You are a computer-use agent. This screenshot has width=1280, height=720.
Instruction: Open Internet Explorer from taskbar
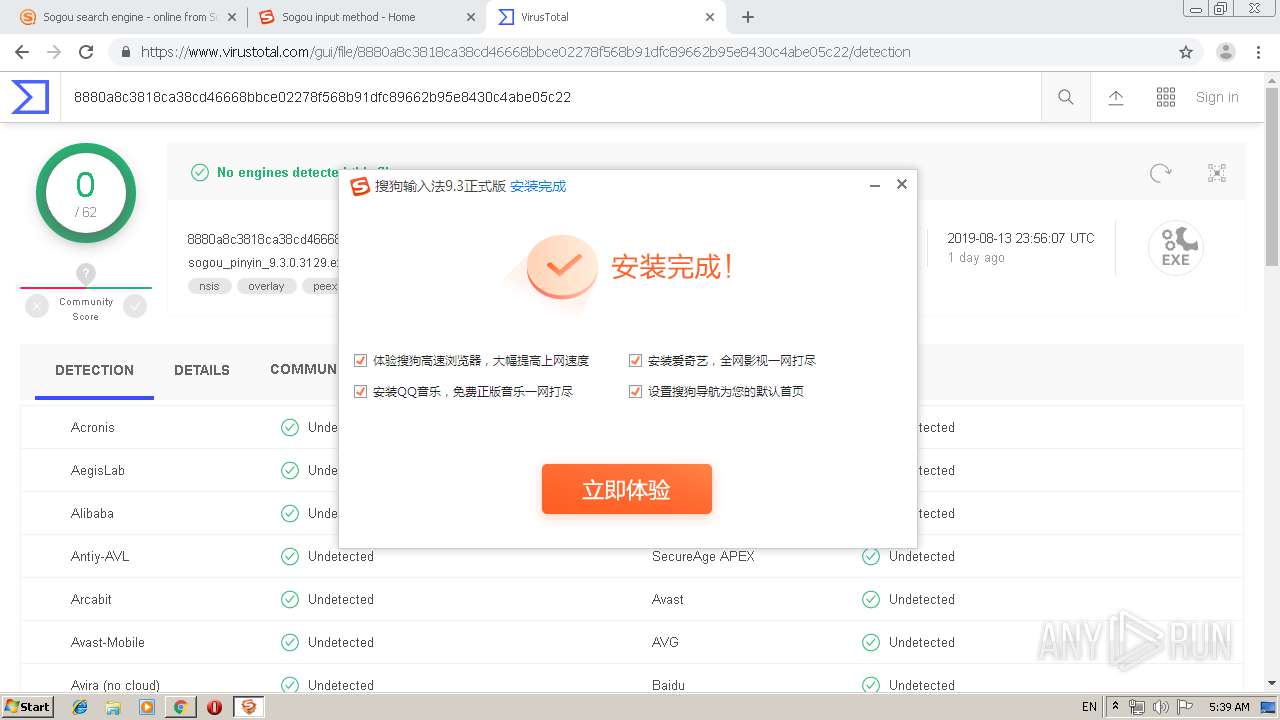[x=80, y=707]
